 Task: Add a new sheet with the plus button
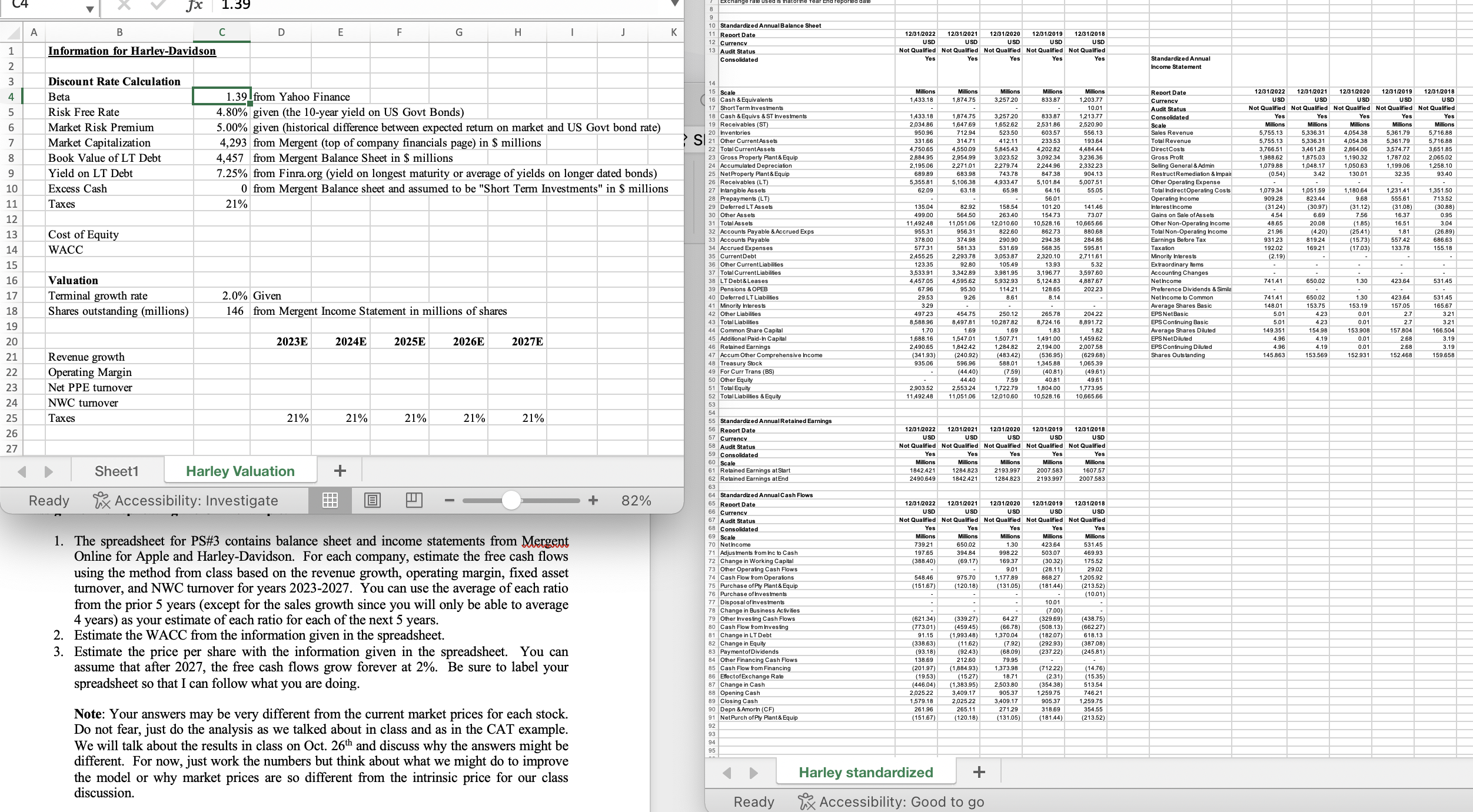pos(341,470)
